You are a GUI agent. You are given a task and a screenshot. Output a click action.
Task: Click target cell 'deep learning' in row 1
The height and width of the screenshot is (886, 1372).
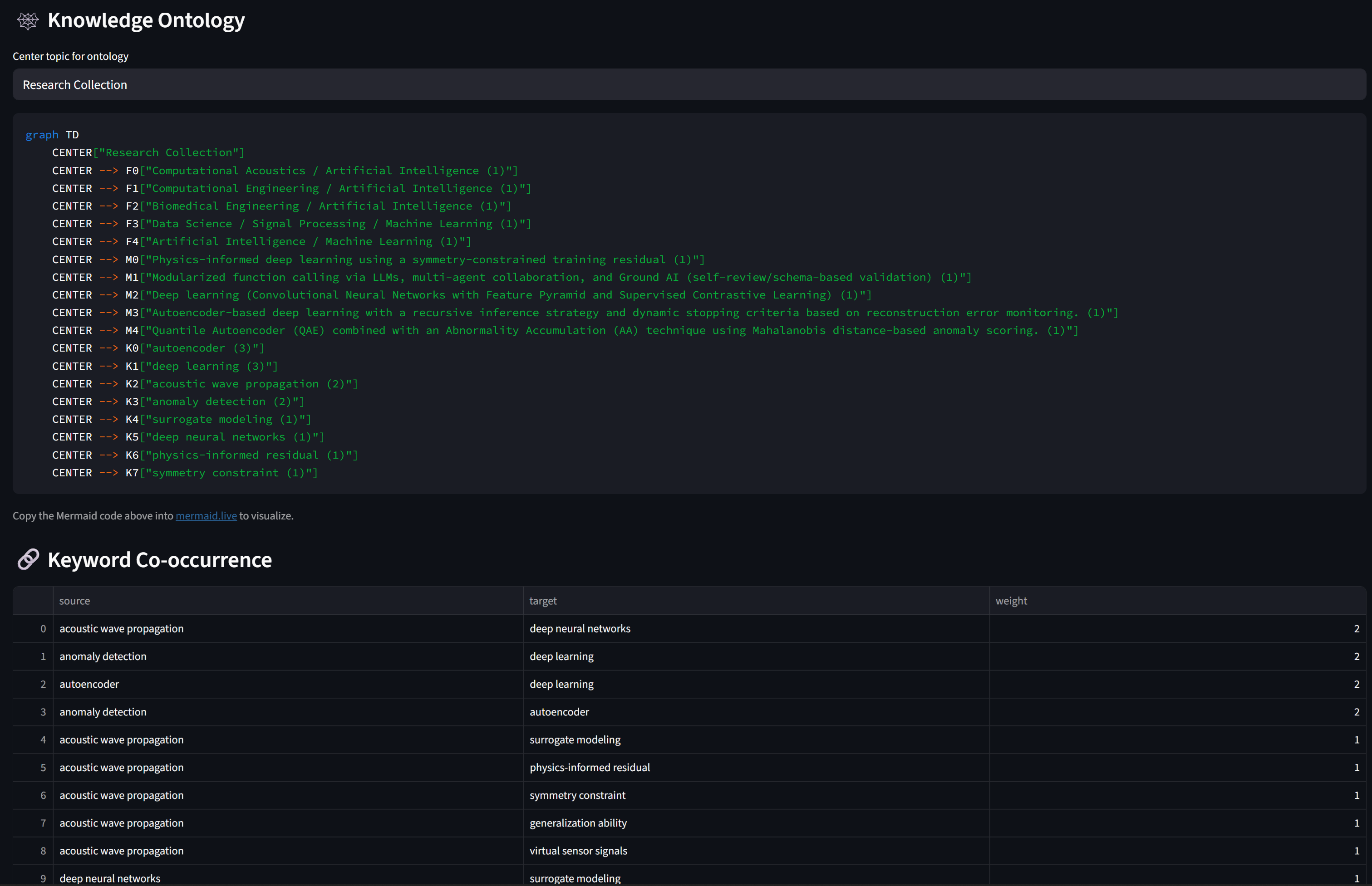(x=756, y=656)
